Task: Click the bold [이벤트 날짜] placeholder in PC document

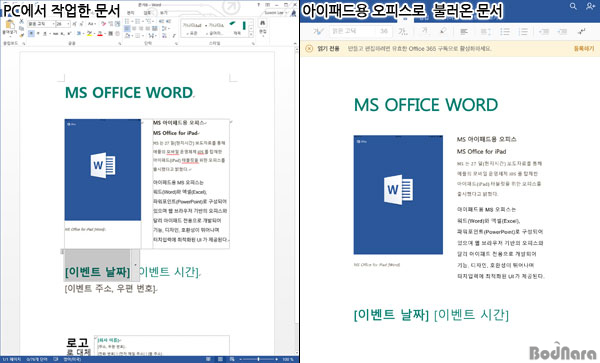Action: (x=98, y=272)
